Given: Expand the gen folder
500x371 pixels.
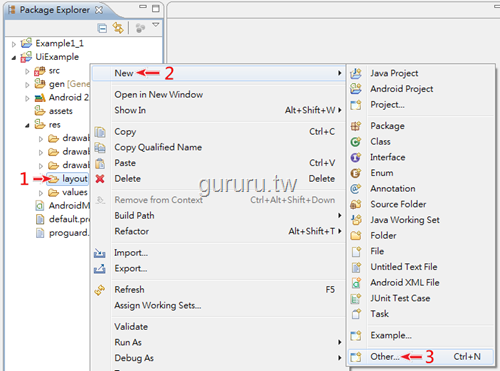Looking at the screenshot, I should click(27, 85).
